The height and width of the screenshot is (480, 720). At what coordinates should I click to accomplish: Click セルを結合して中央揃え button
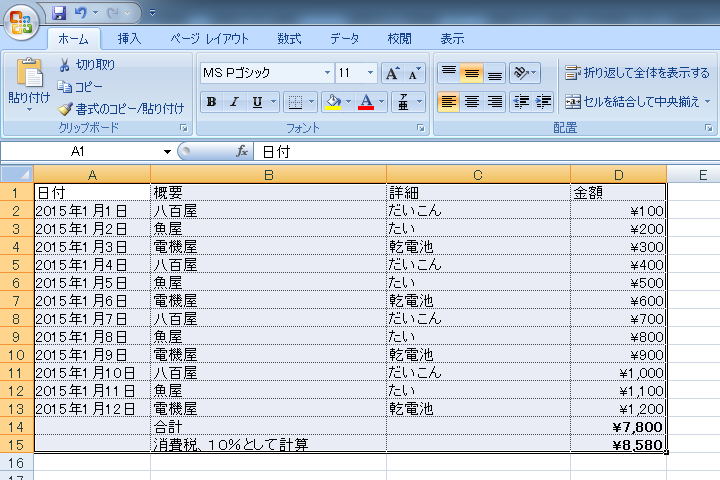637,102
